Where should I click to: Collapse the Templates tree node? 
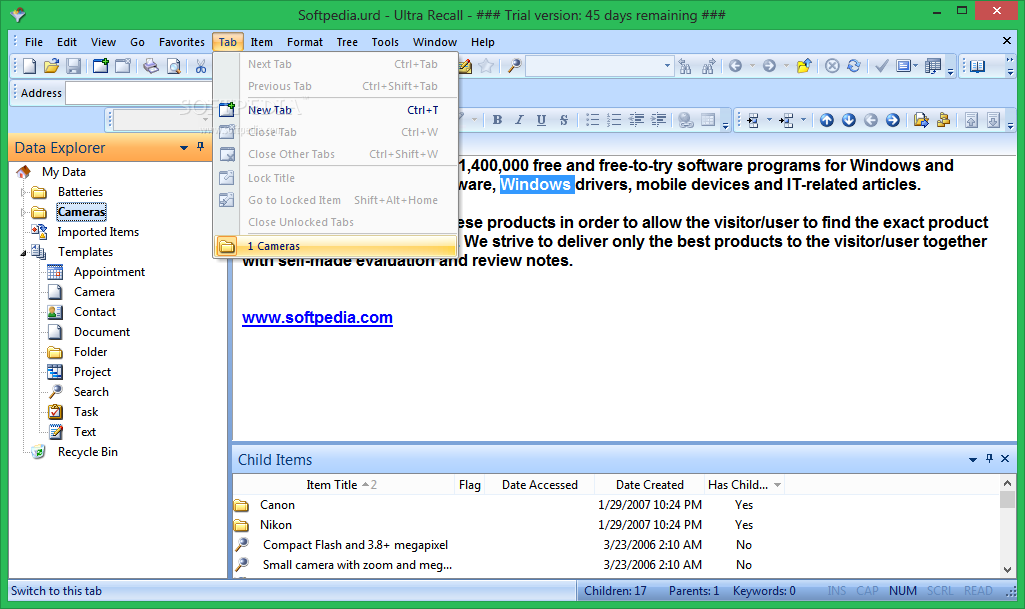point(23,252)
